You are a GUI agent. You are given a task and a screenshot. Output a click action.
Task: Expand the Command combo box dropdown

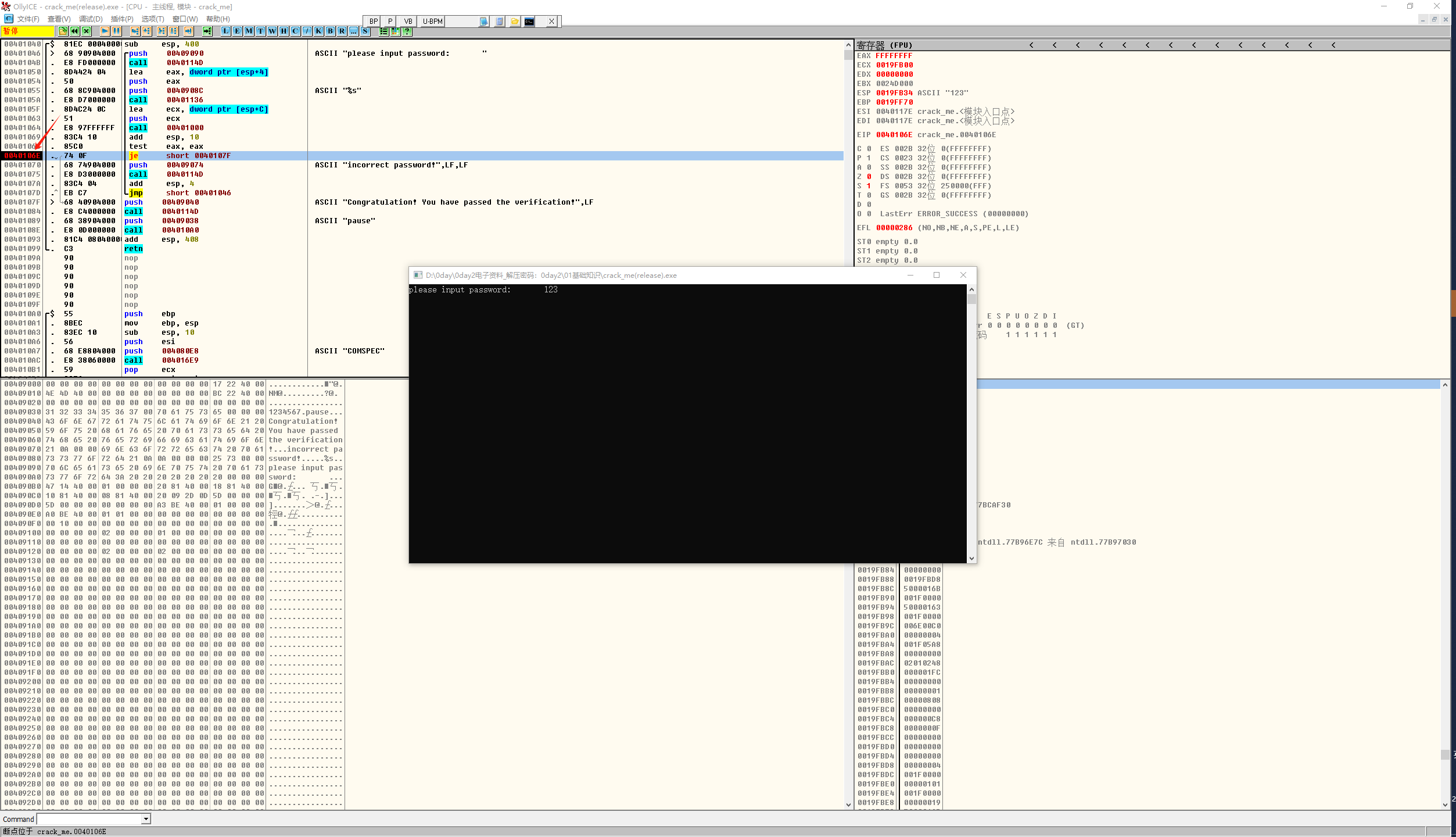146,819
